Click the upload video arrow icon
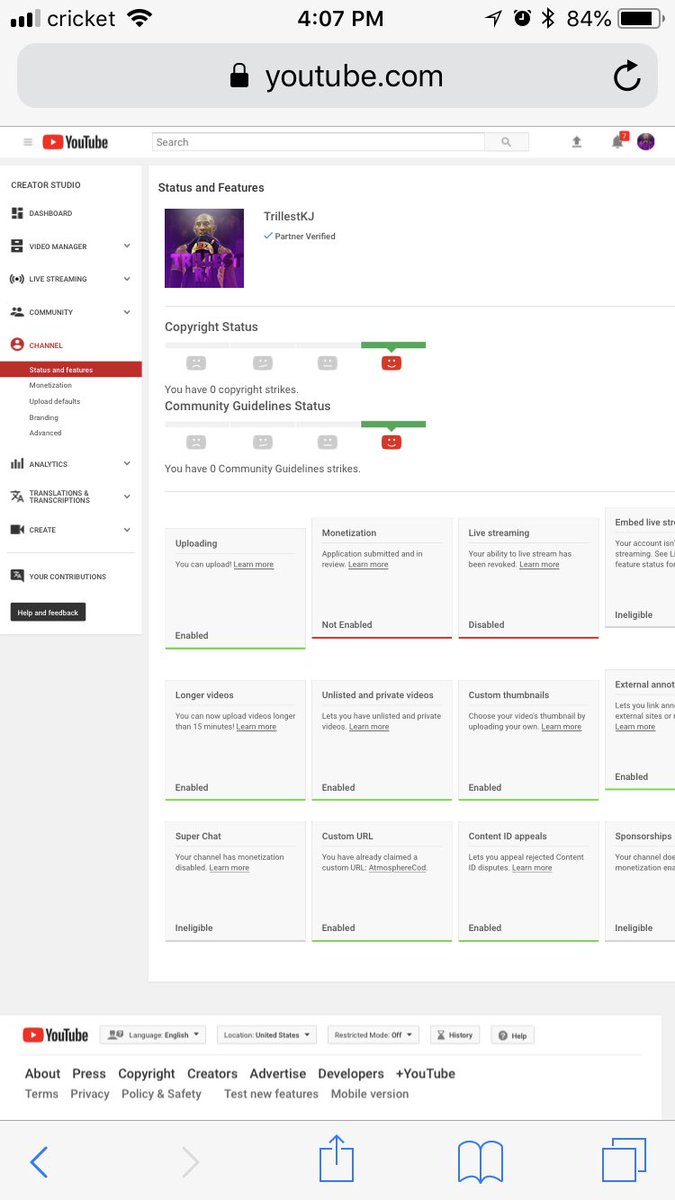Viewport: 675px width, 1200px height. pos(577,142)
